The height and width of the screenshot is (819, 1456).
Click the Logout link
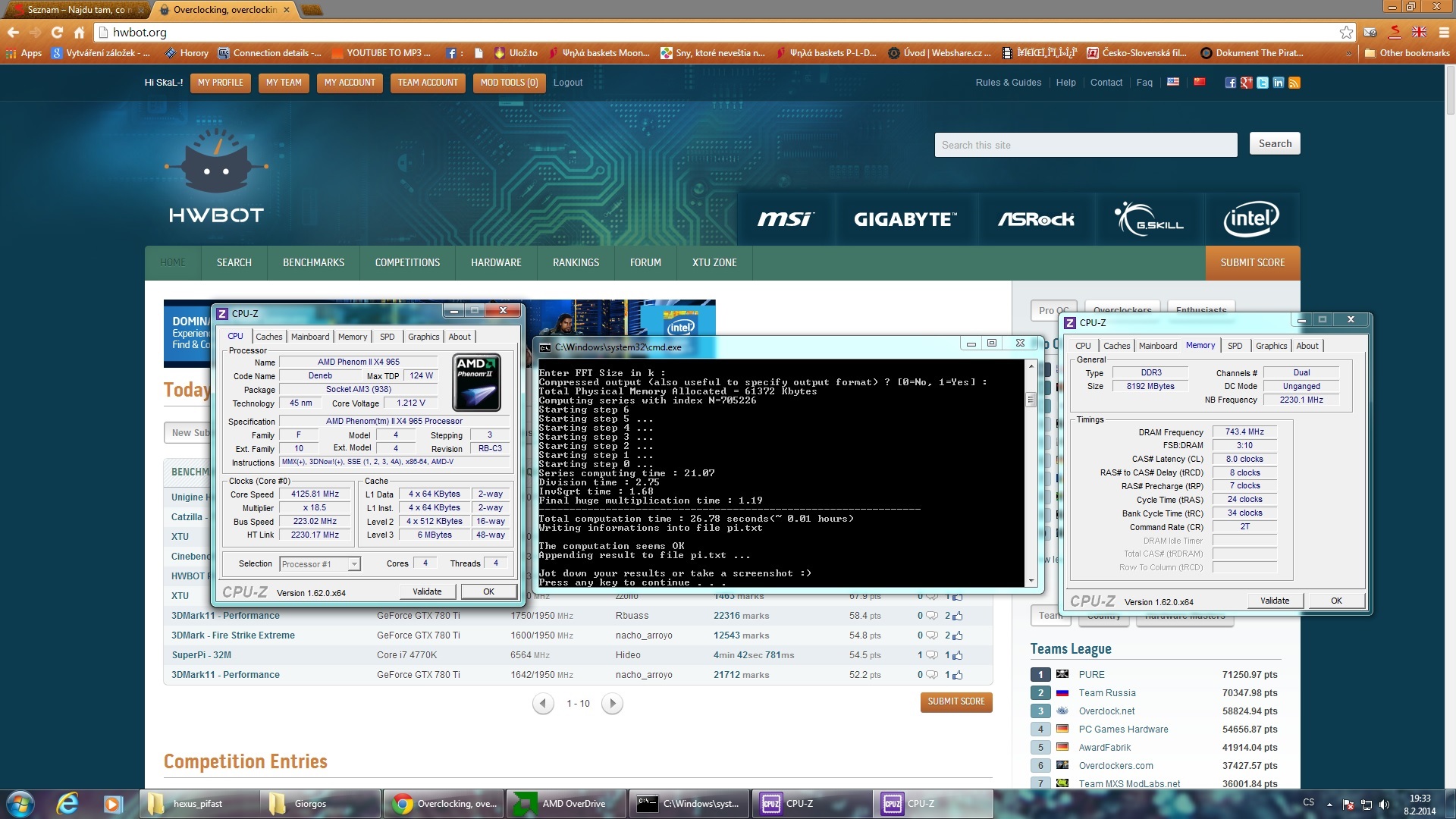coord(568,83)
